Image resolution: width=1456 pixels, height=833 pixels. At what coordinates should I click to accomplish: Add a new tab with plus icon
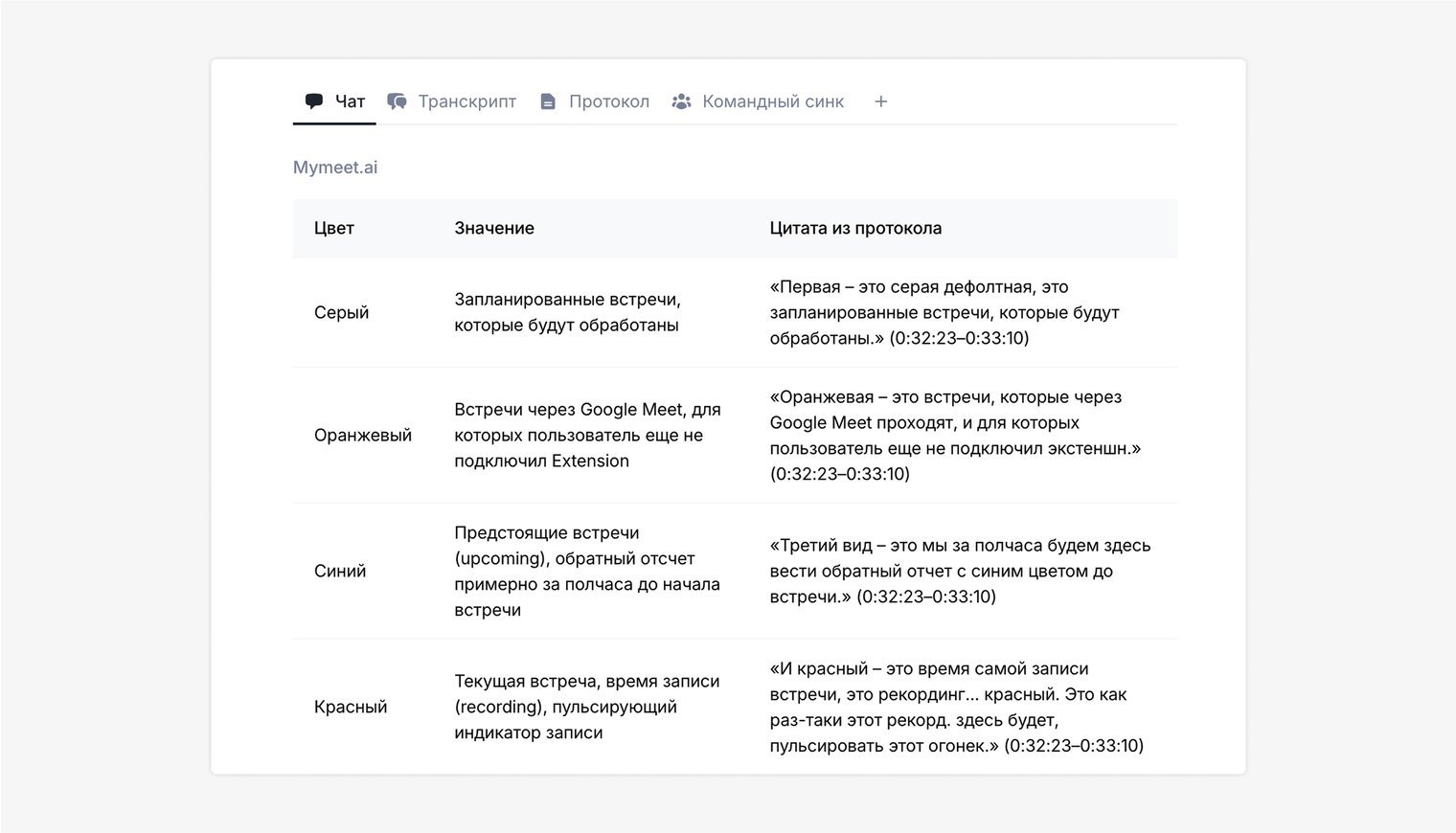[880, 101]
